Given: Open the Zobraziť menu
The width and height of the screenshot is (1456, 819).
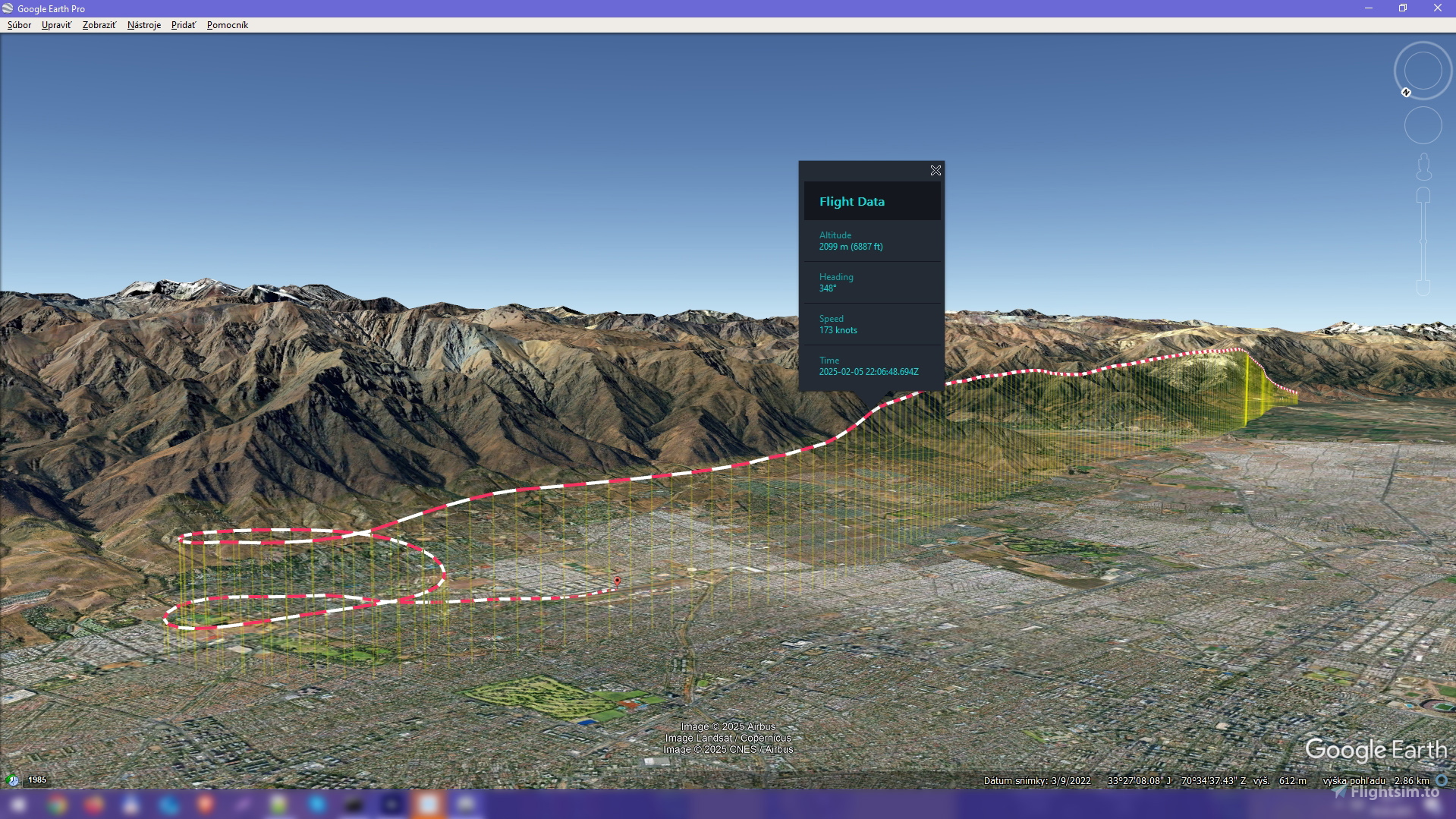Looking at the screenshot, I should point(98,25).
